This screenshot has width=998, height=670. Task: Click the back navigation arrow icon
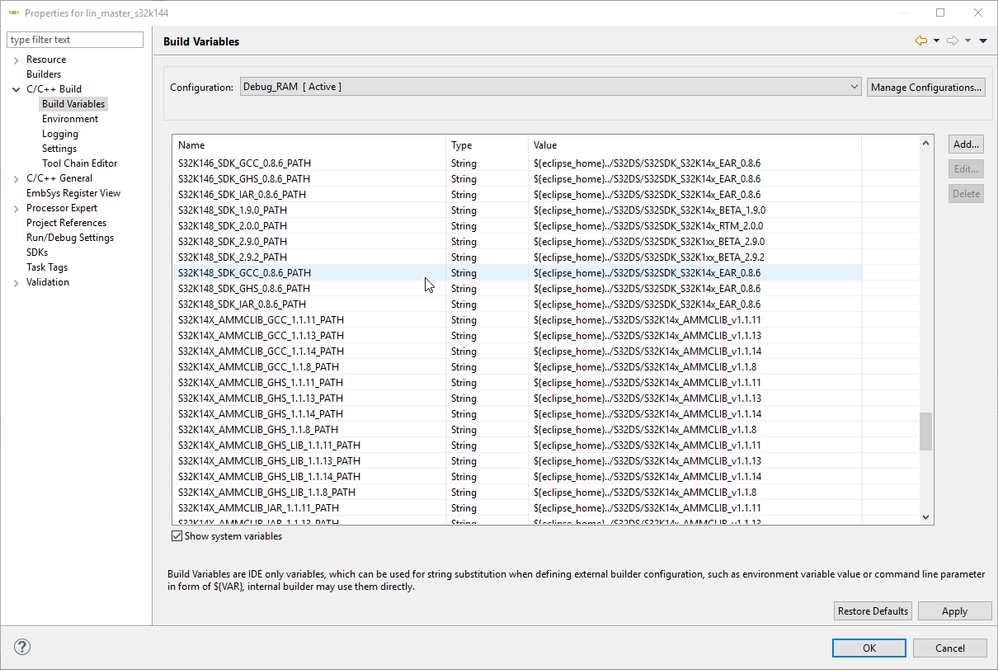click(x=920, y=41)
